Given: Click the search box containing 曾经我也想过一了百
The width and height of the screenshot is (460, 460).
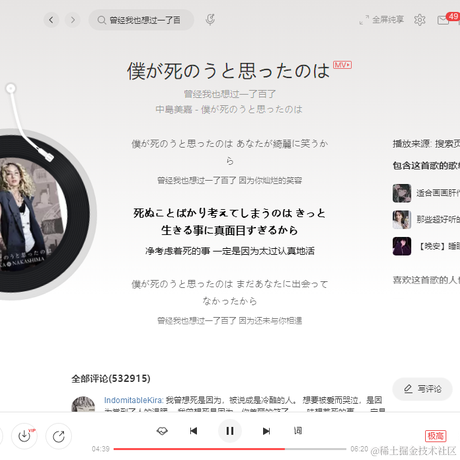Looking at the screenshot, I should point(141,20).
